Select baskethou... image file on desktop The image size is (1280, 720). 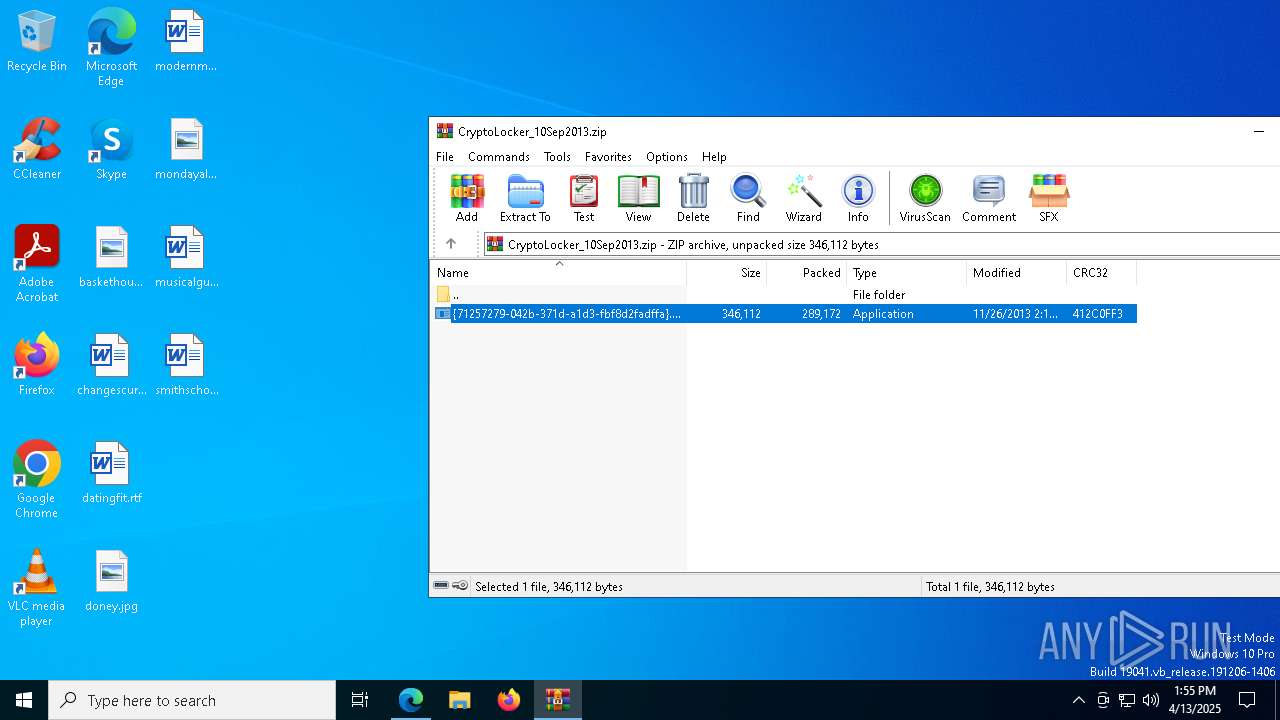pyautogui.click(x=111, y=258)
